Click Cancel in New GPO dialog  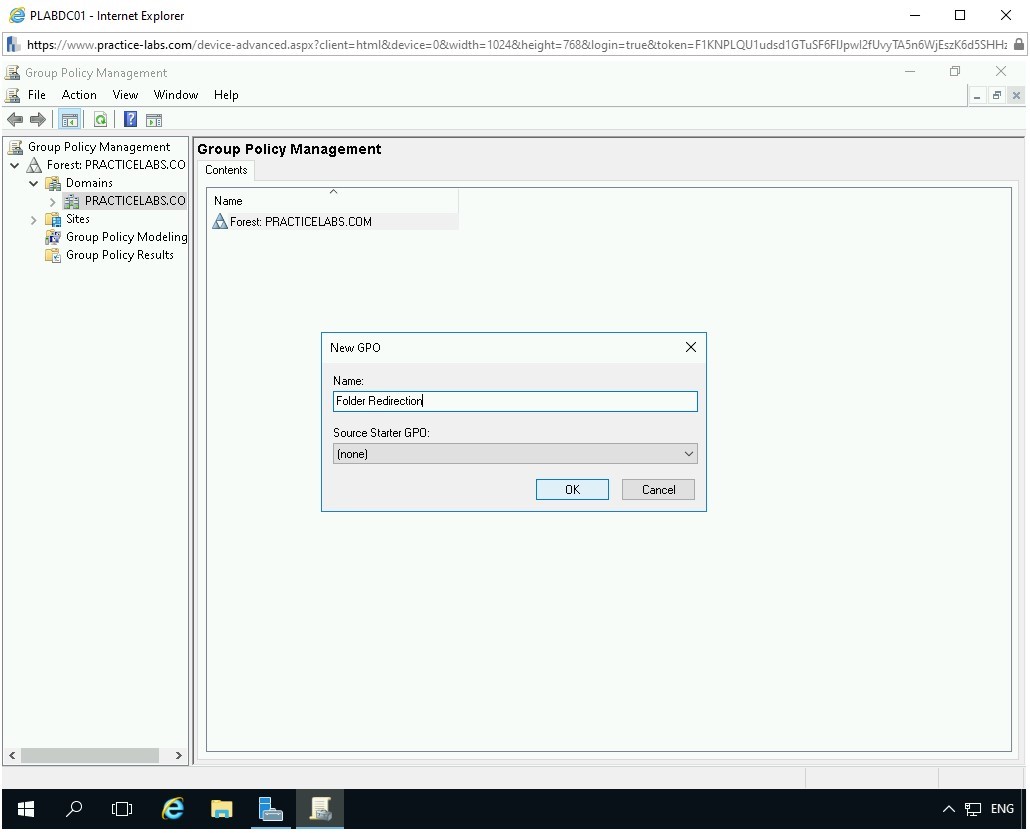[x=658, y=489]
